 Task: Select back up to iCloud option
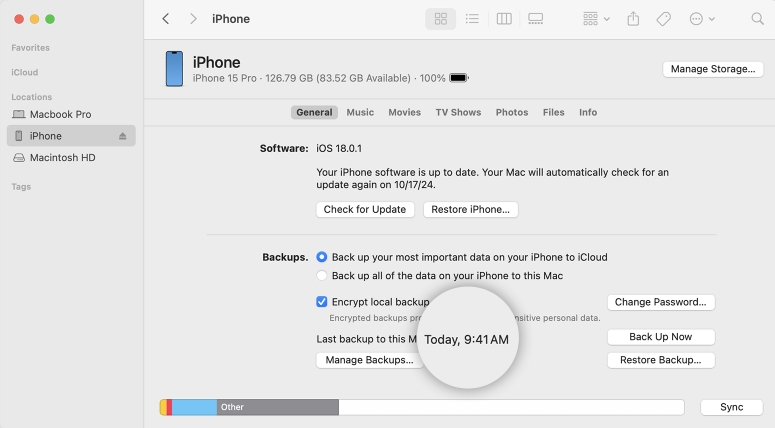pyautogui.click(x=322, y=257)
